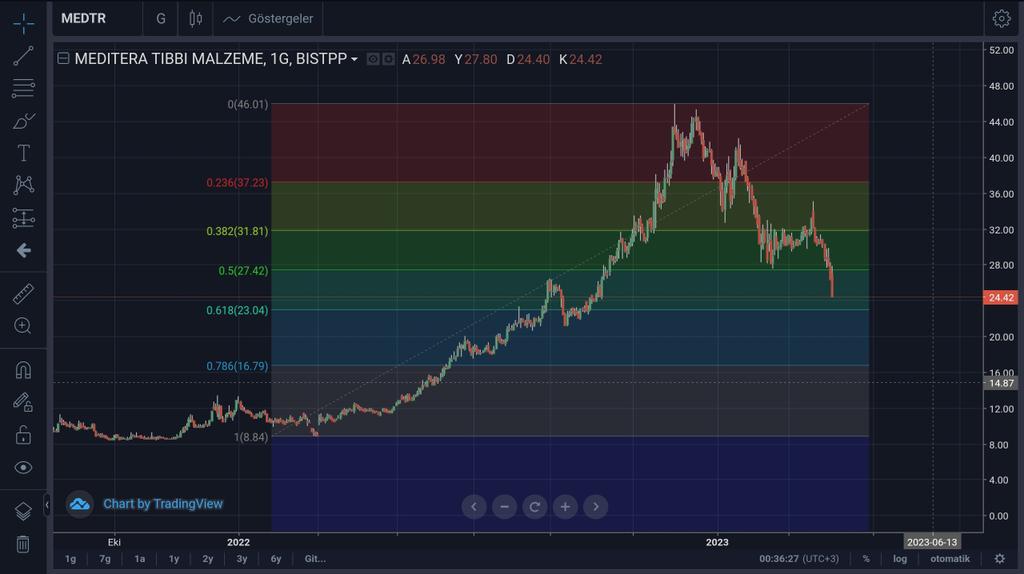This screenshot has height=574, width=1024.
Task: Click the 2022 time axis label
Action: pos(238,542)
